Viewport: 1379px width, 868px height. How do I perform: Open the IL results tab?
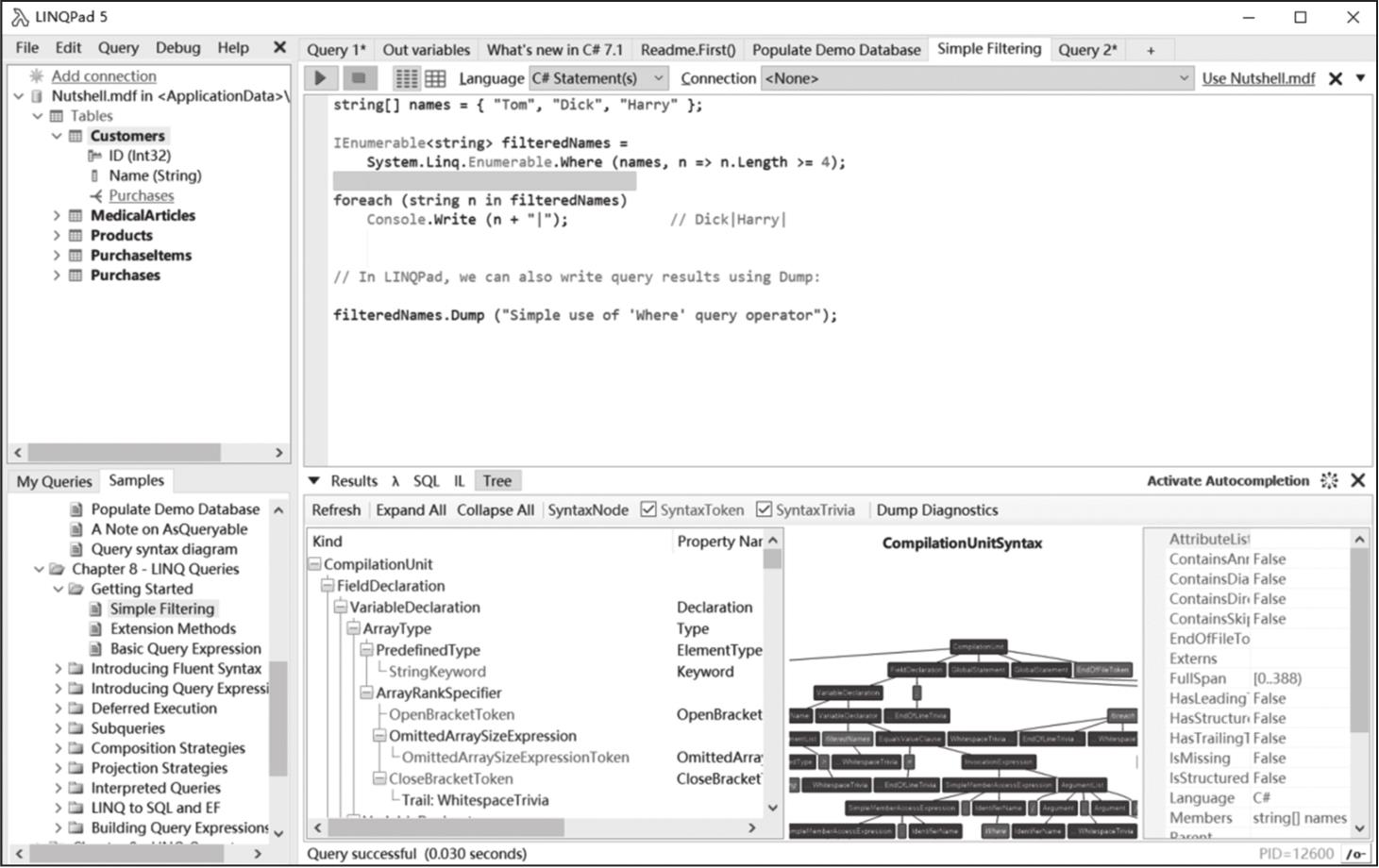point(460,481)
